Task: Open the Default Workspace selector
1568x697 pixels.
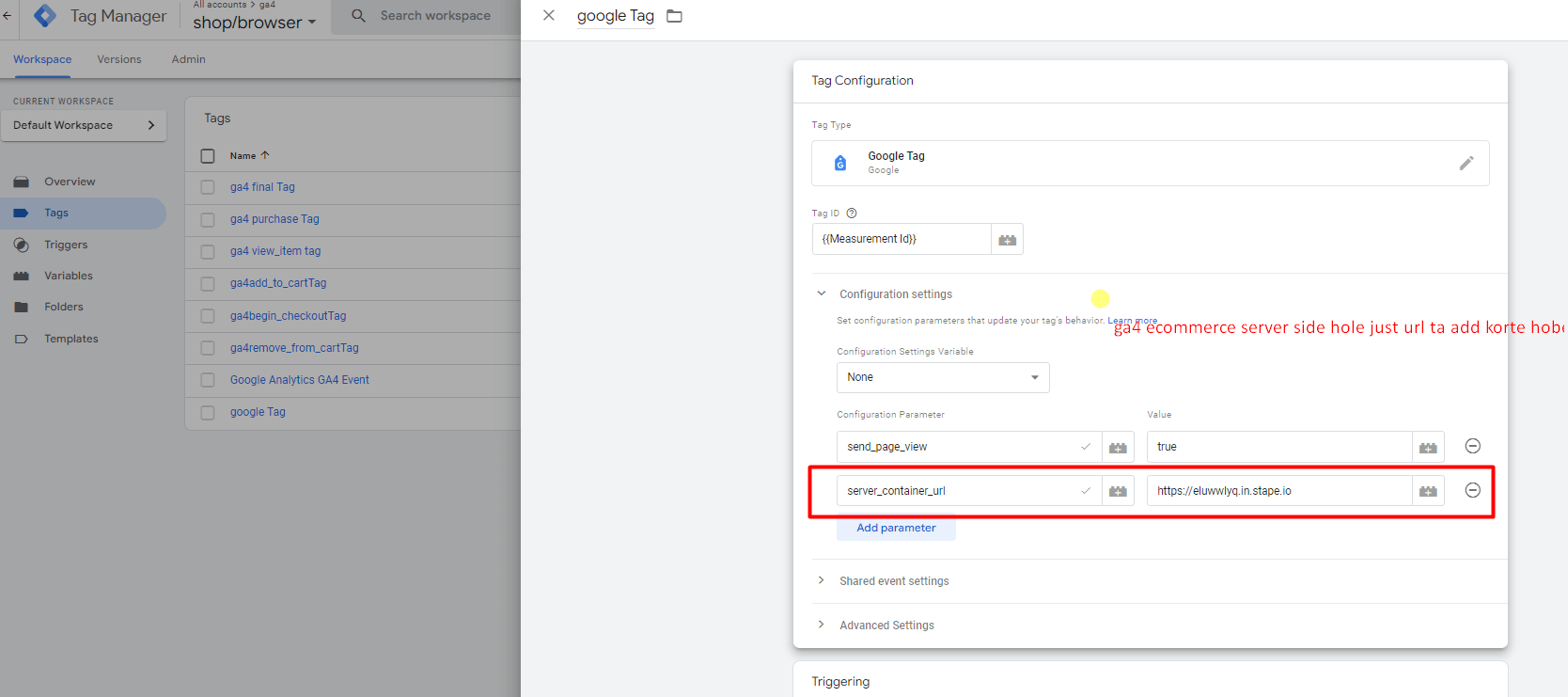Action: [x=84, y=125]
